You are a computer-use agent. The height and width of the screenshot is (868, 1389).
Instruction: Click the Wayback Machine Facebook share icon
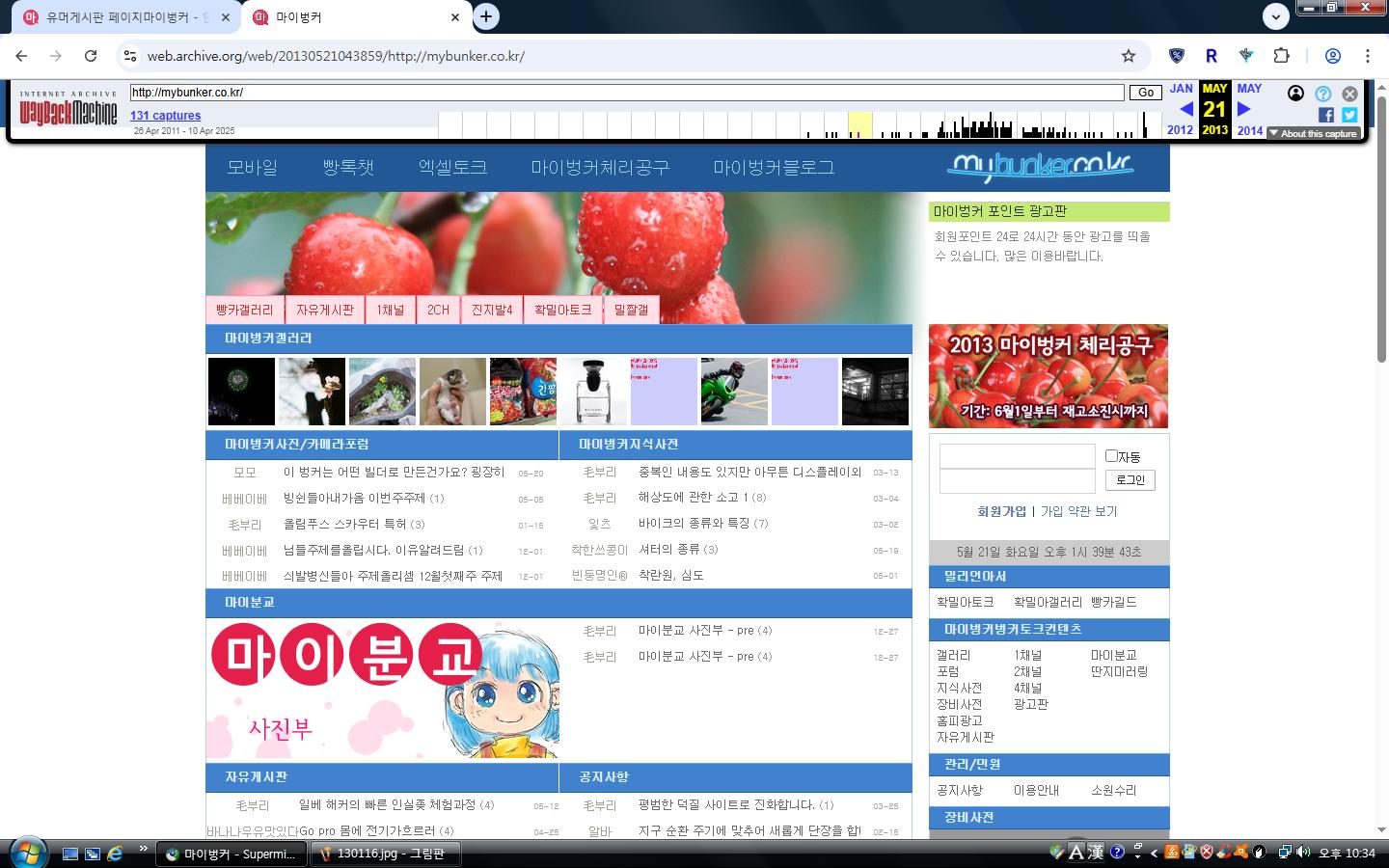pos(1326,115)
